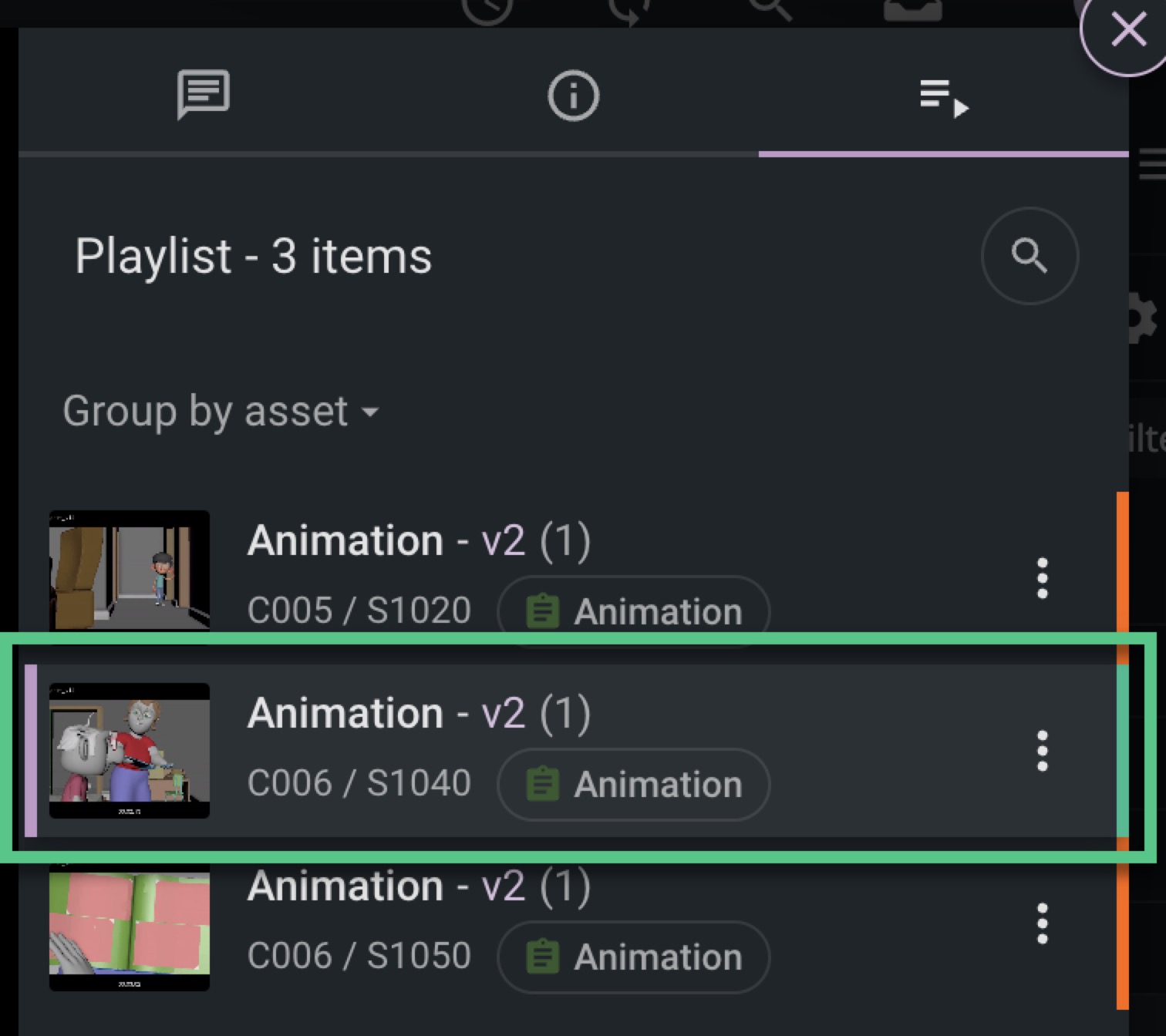Viewport: 1166px width, 1036px height.
Task: Open more options for C006 / S1050
Action: click(x=1042, y=923)
